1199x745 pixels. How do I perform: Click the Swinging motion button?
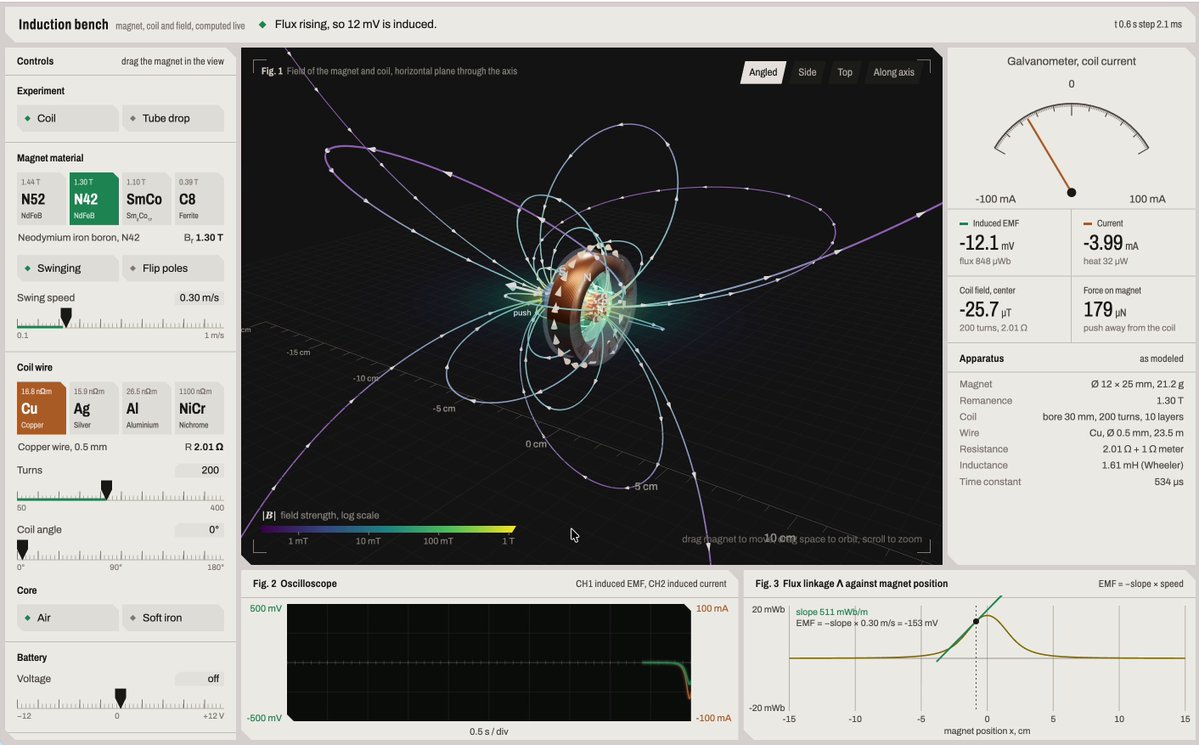[x=67, y=268]
